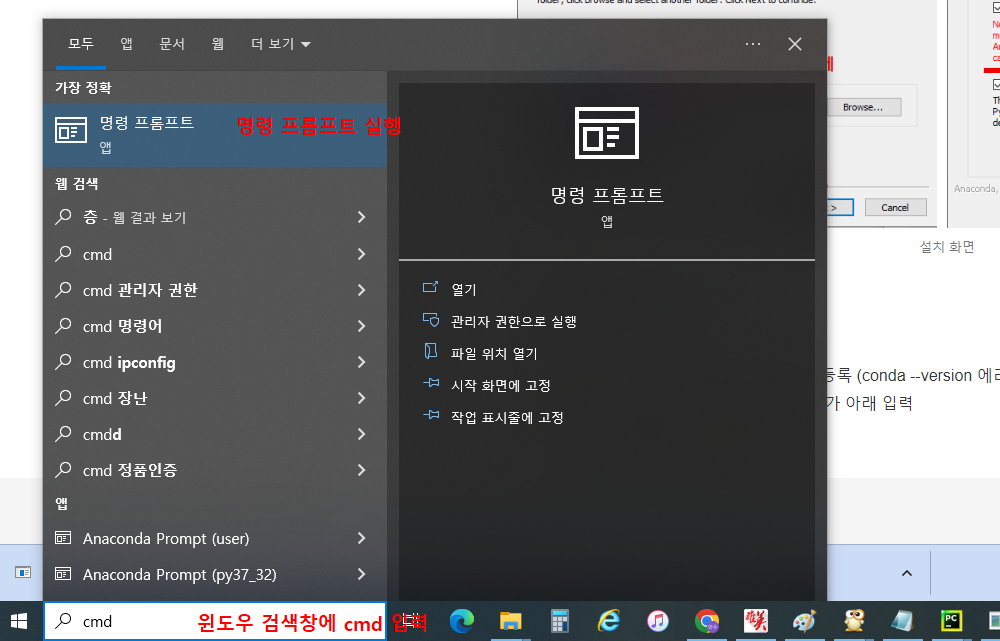Select the cmdd suggestion text
This screenshot has width=1000, height=641.
[102, 434]
